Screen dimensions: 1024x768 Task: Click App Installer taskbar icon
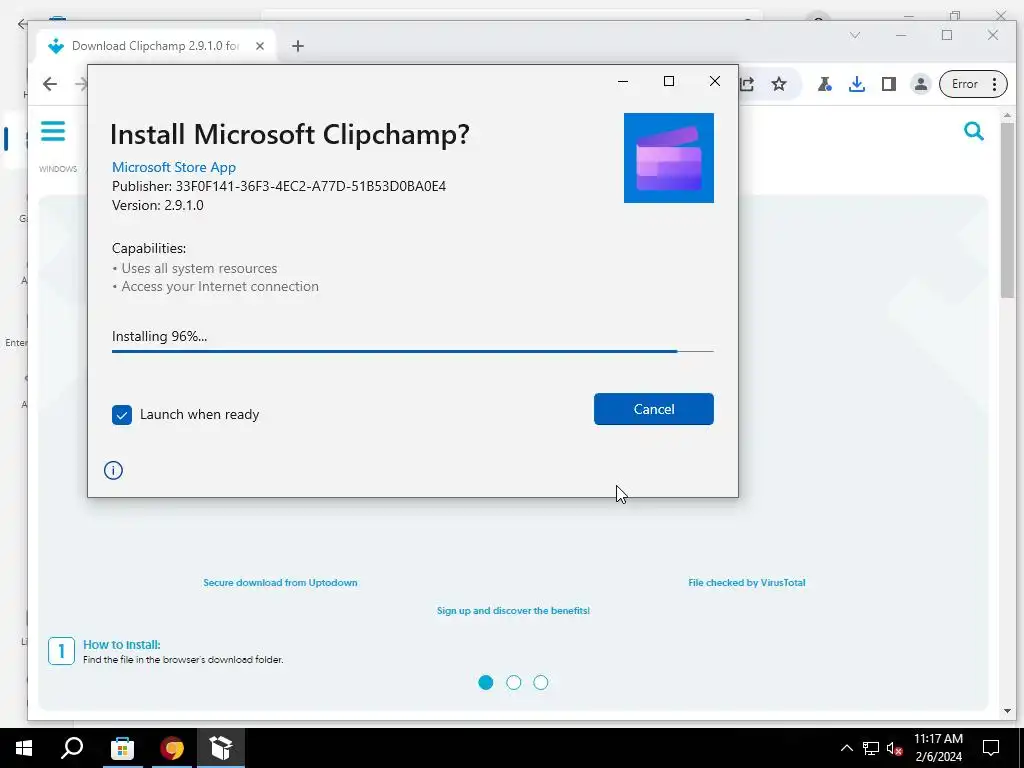click(x=221, y=748)
